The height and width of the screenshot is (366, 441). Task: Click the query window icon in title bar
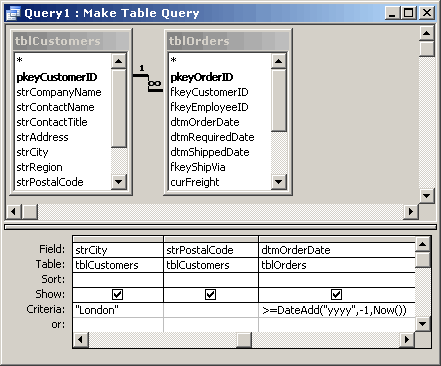point(13,13)
